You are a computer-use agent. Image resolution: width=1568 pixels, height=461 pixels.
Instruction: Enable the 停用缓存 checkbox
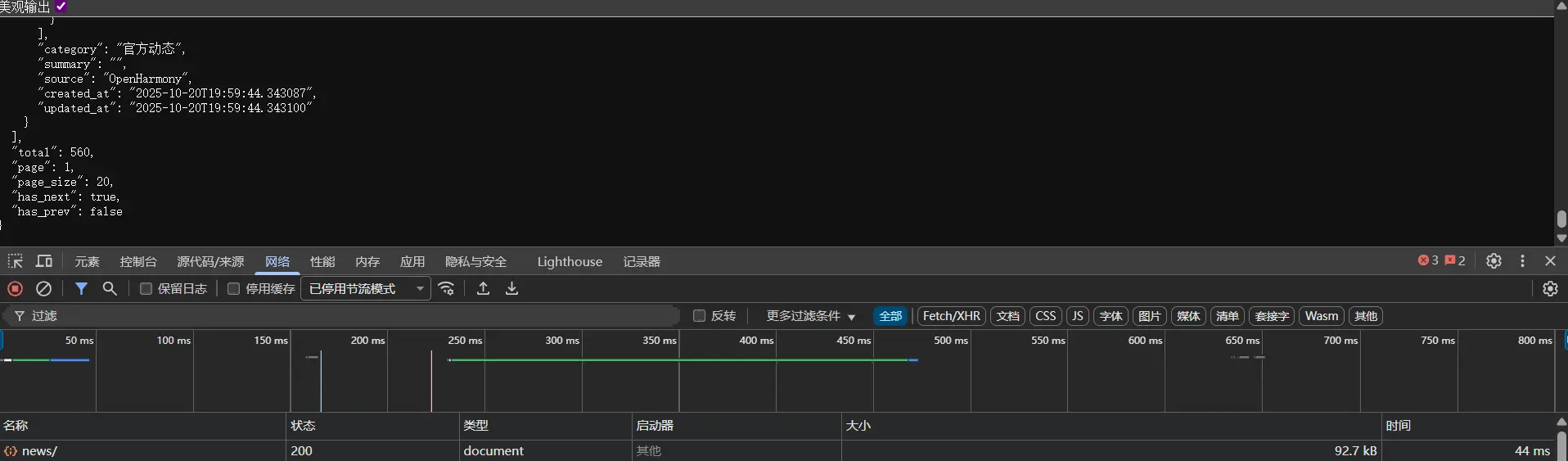234,289
